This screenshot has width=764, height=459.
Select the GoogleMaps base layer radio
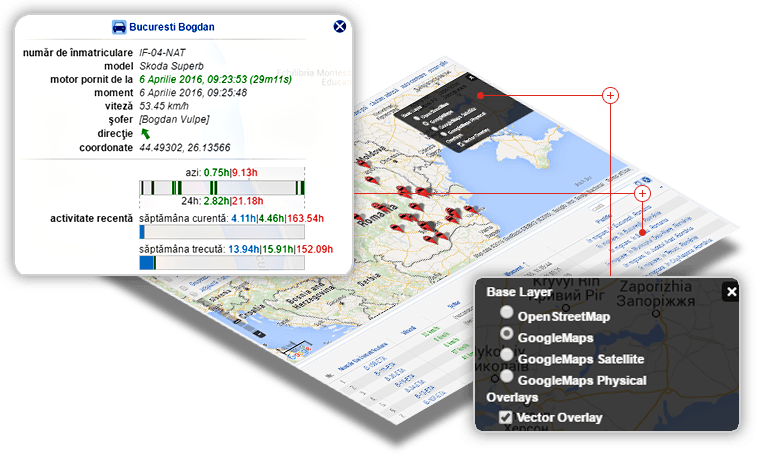[x=507, y=335]
